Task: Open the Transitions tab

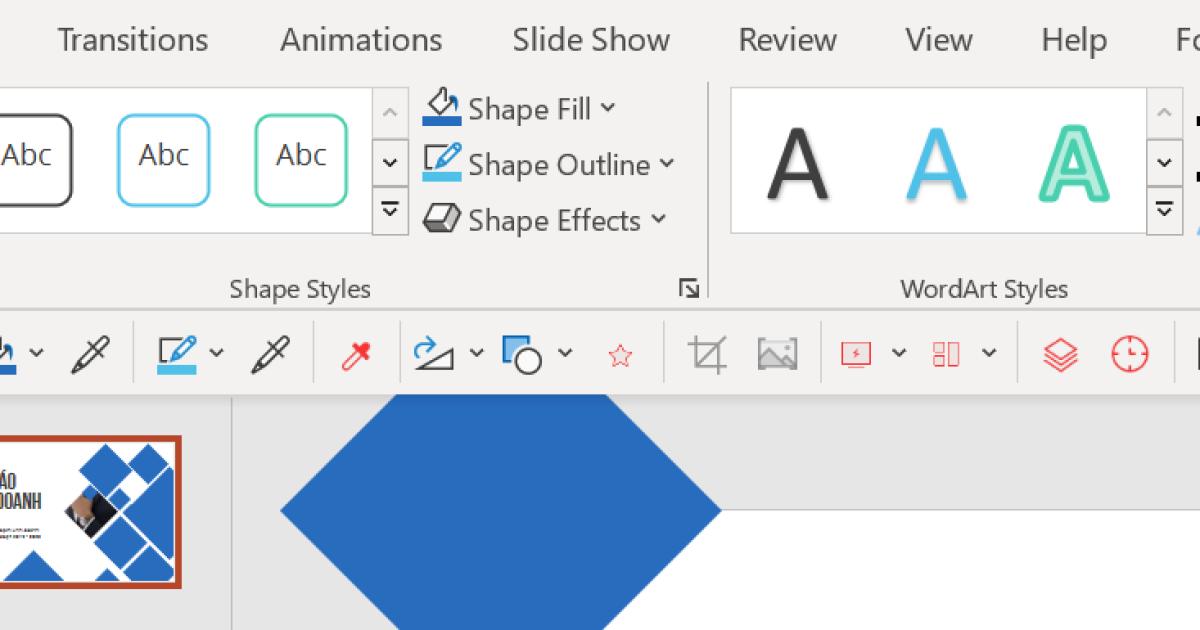Action: point(133,40)
